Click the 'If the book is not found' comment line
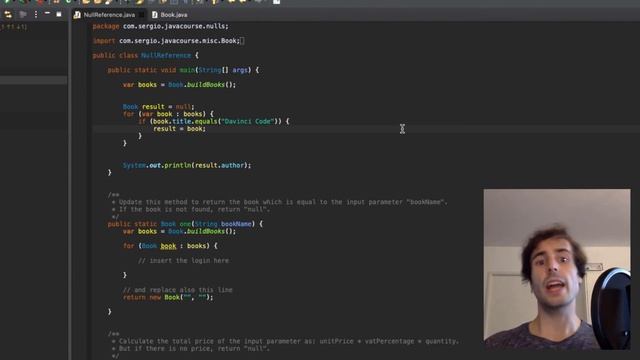This screenshot has width=640, height=360. click(x=191, y=210)
